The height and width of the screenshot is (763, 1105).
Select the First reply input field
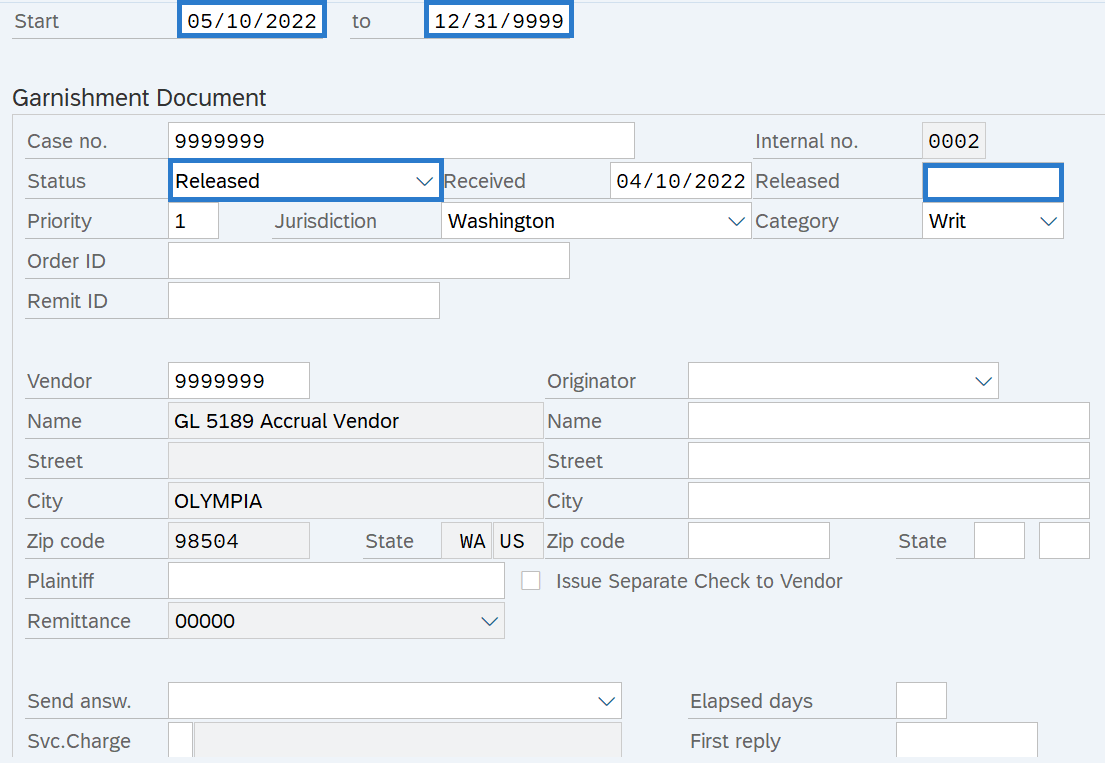pos(966,741)
